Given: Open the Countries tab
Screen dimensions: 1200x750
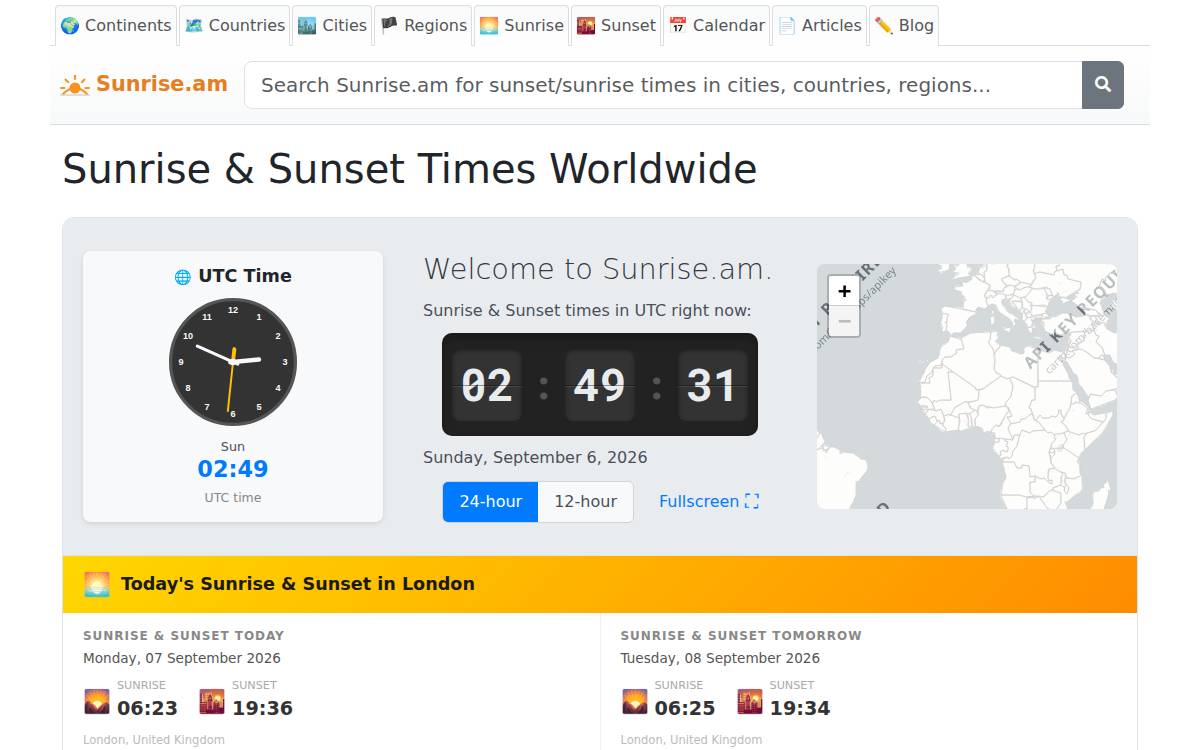Looking at the screenshot, I should pyautogui.click(x=235, y=26).
